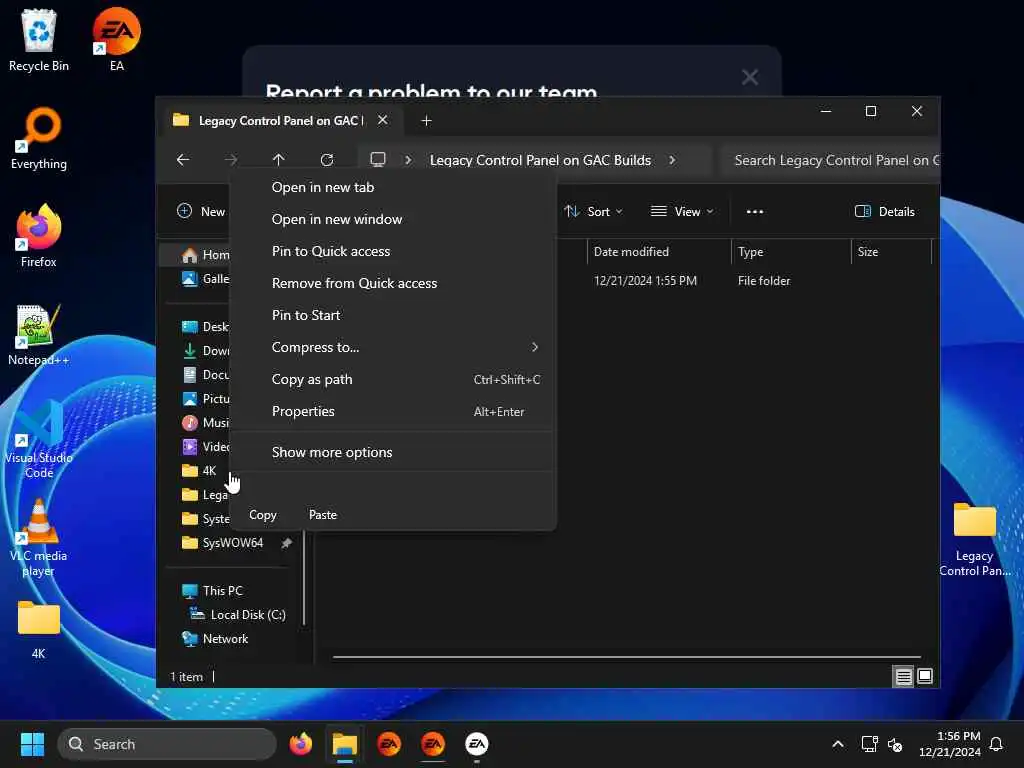
Task: Open SysWOW64 in navigation pane
Action: [223, 543]
